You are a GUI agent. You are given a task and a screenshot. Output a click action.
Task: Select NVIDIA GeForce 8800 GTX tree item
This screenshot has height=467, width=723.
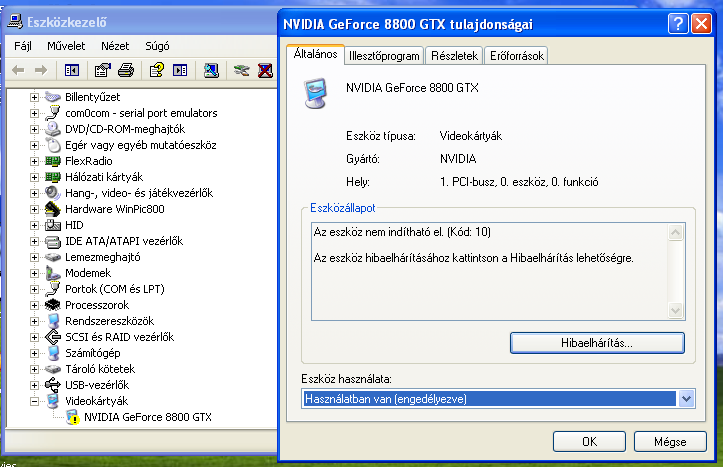pos(148,417)
